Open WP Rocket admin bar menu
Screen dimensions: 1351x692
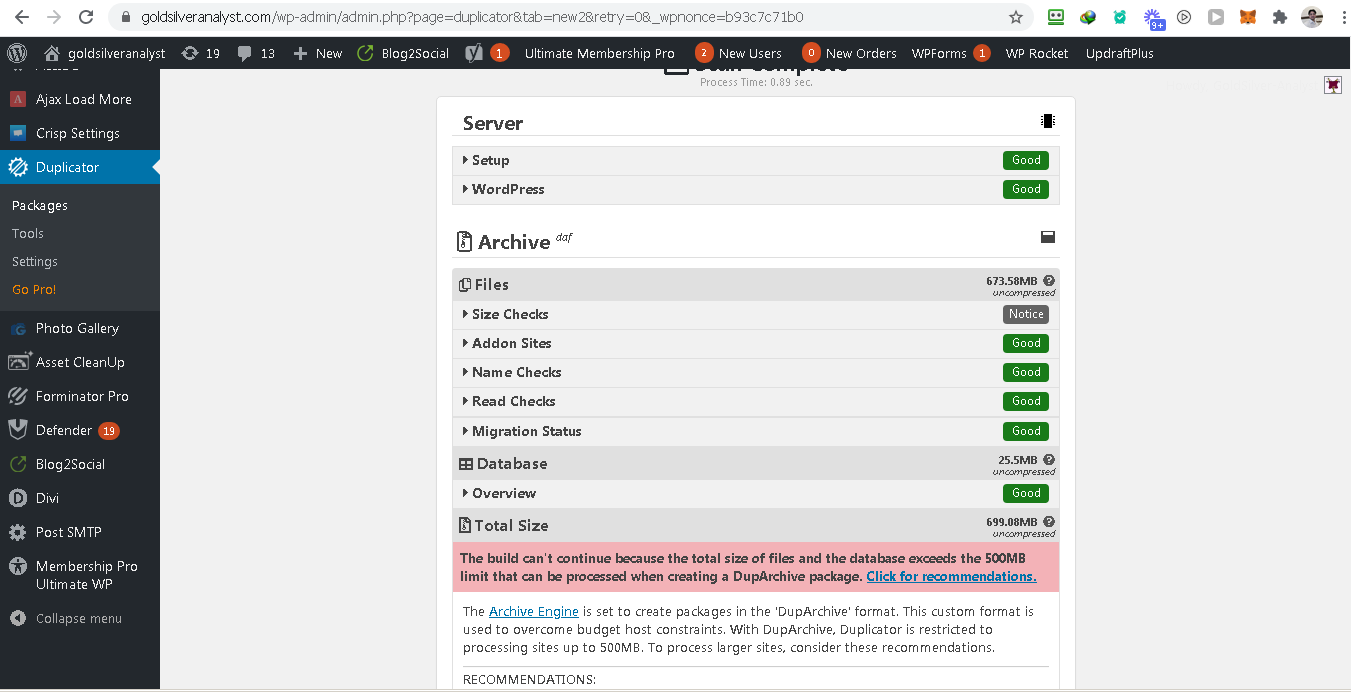point(1036,53)
